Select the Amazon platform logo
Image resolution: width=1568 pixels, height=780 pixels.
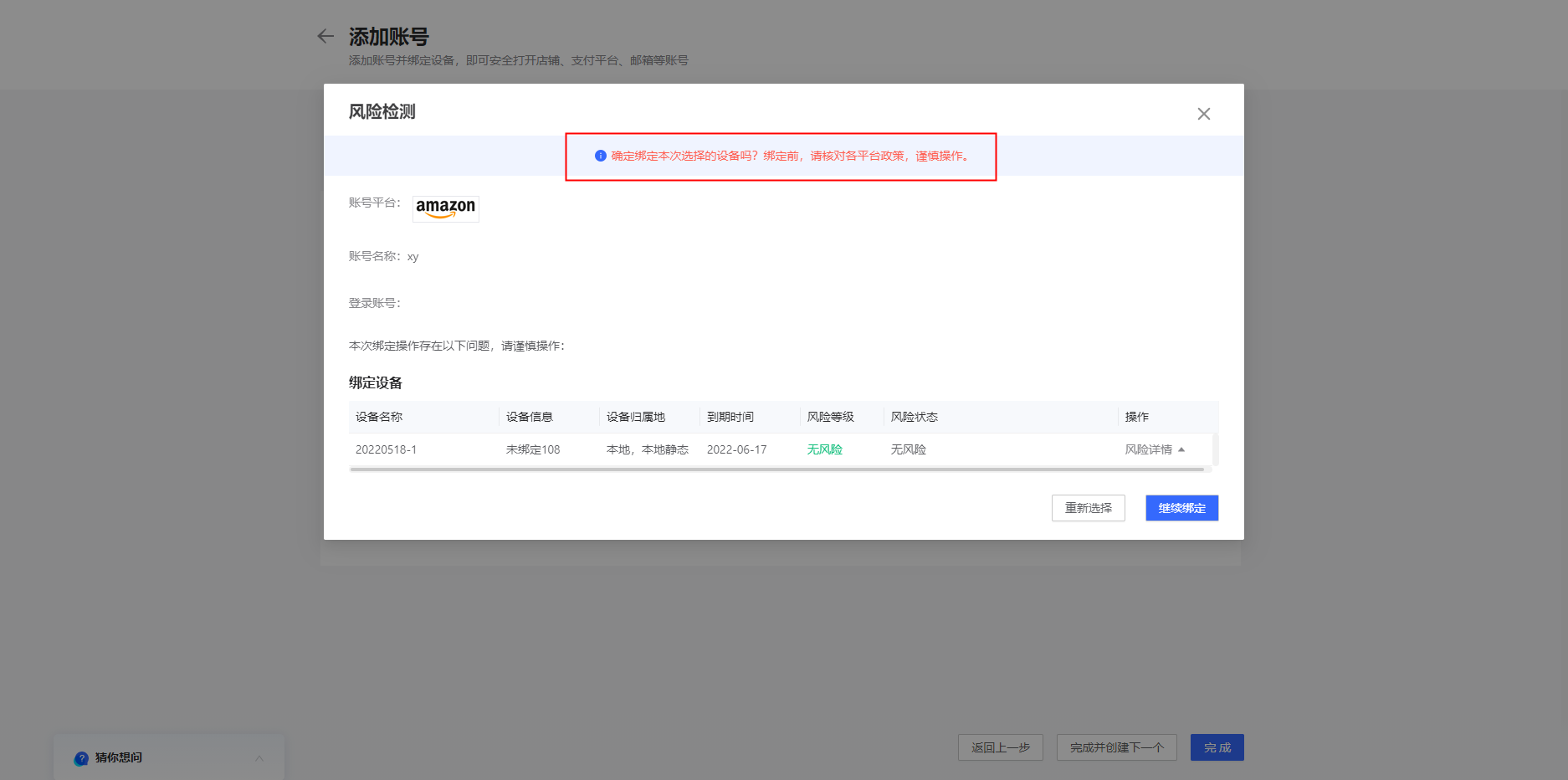(x=445, y=208)
